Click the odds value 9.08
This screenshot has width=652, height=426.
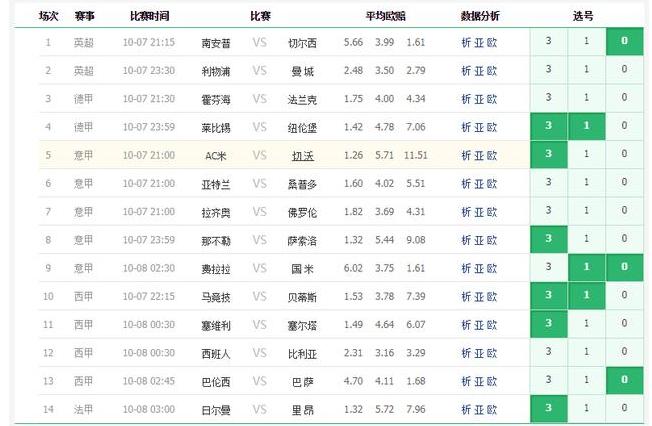tap(416, 240)
